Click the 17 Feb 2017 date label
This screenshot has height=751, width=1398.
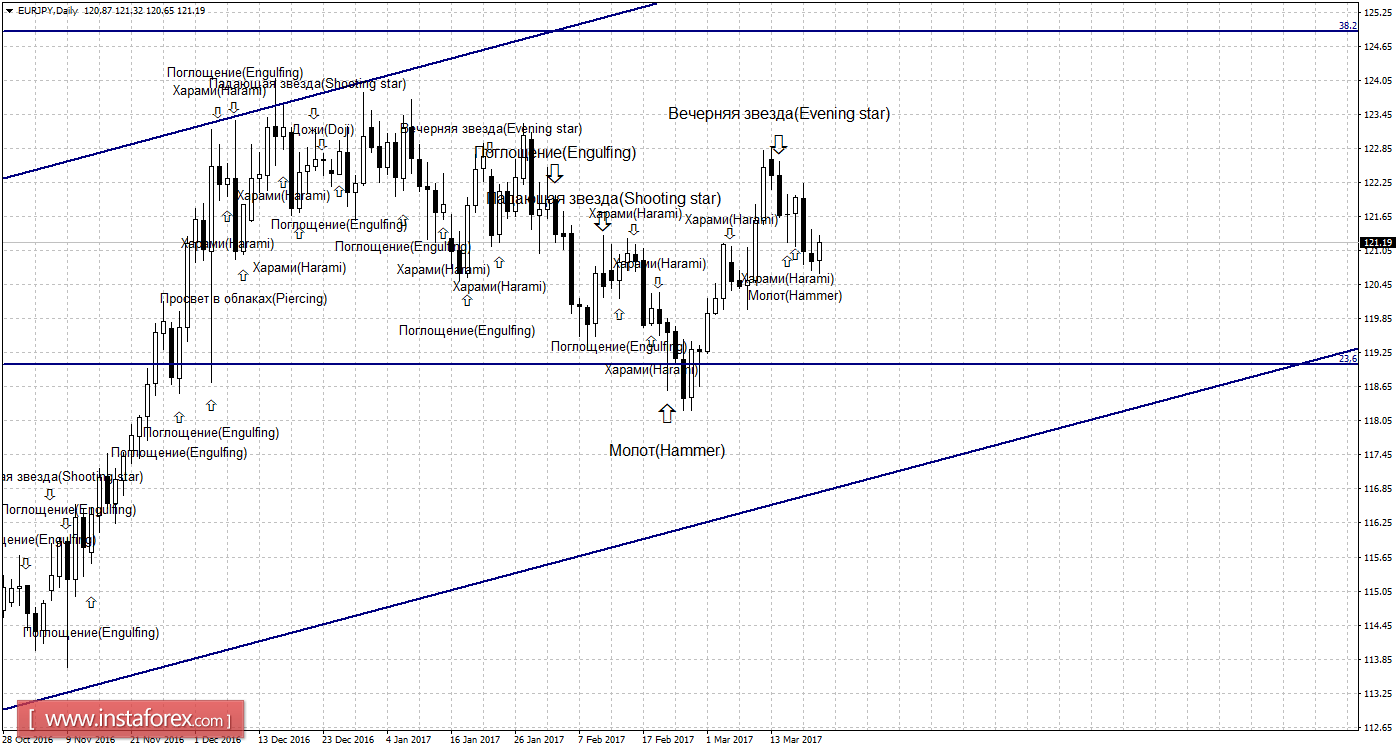click(668, 740)
